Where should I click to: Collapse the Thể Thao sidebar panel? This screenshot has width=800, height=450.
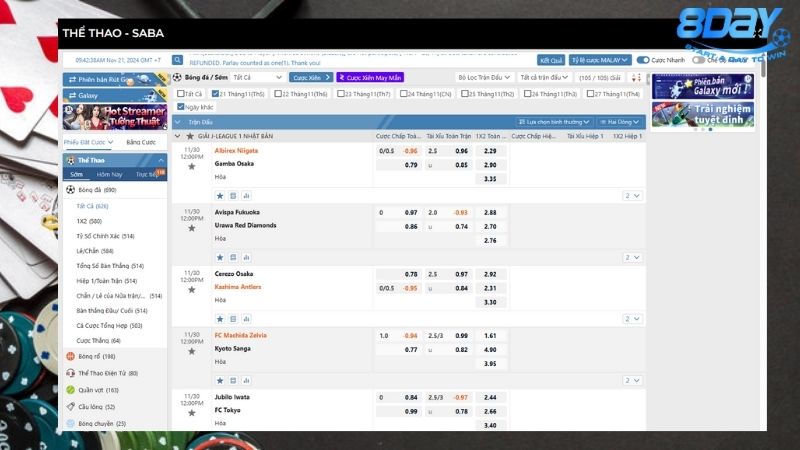[161, 160]
